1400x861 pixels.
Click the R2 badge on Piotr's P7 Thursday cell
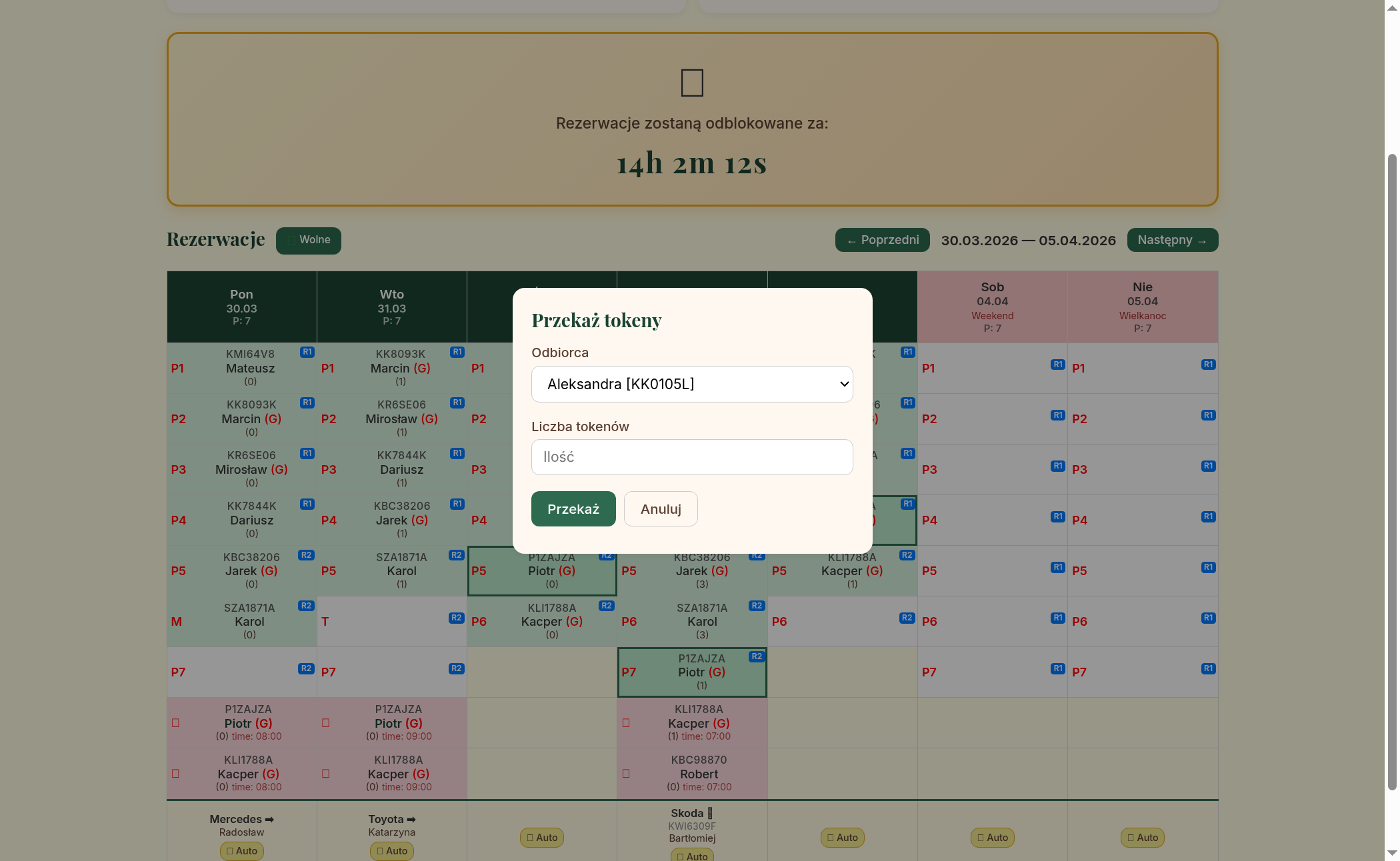(x=757, y=656)
